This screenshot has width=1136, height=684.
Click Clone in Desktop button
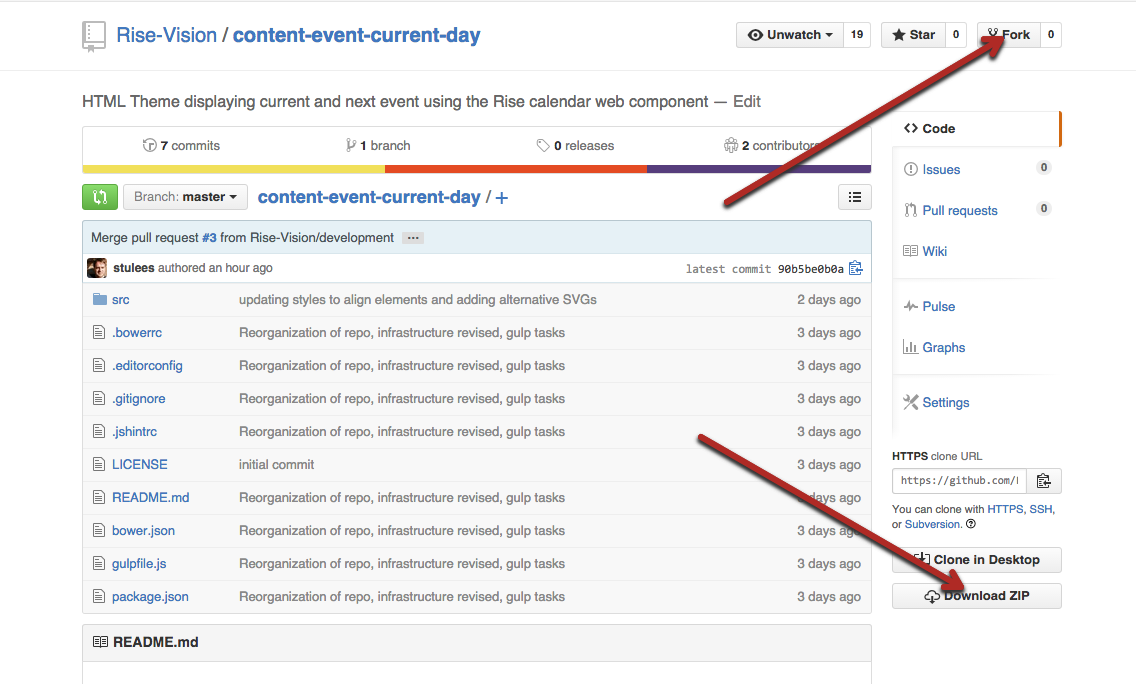tap(977, 560)
